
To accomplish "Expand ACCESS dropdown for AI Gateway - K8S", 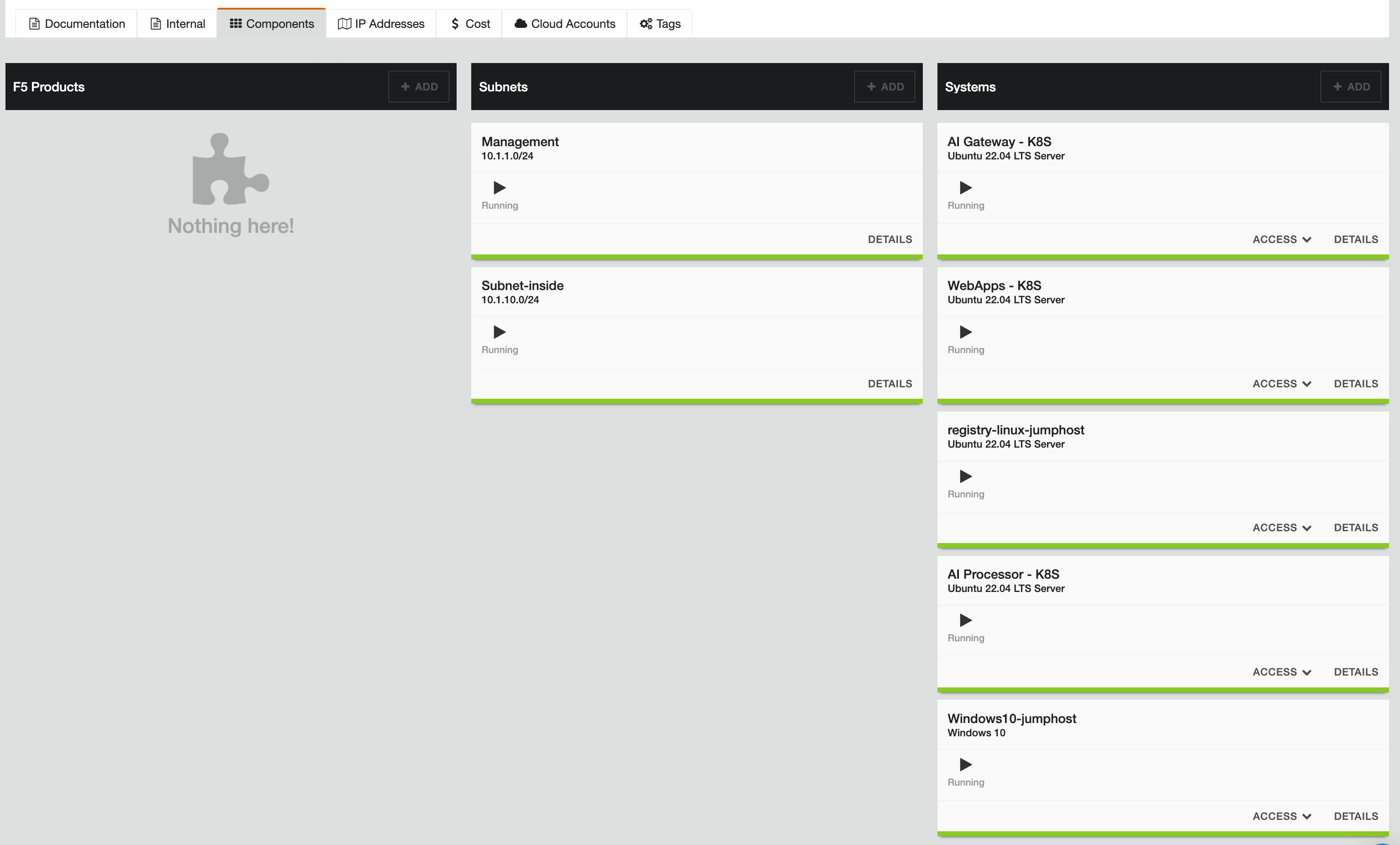I will tap(1281, 239).
